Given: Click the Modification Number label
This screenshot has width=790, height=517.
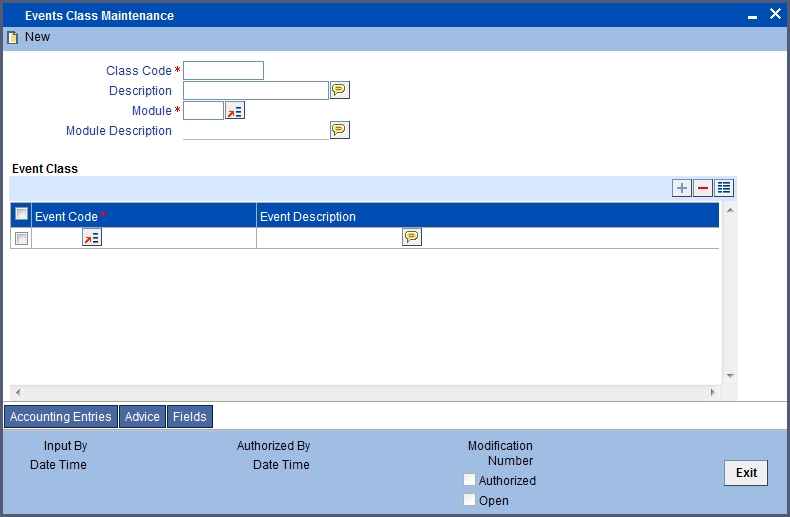Looking at the screenshot, I should coord(500,453).
